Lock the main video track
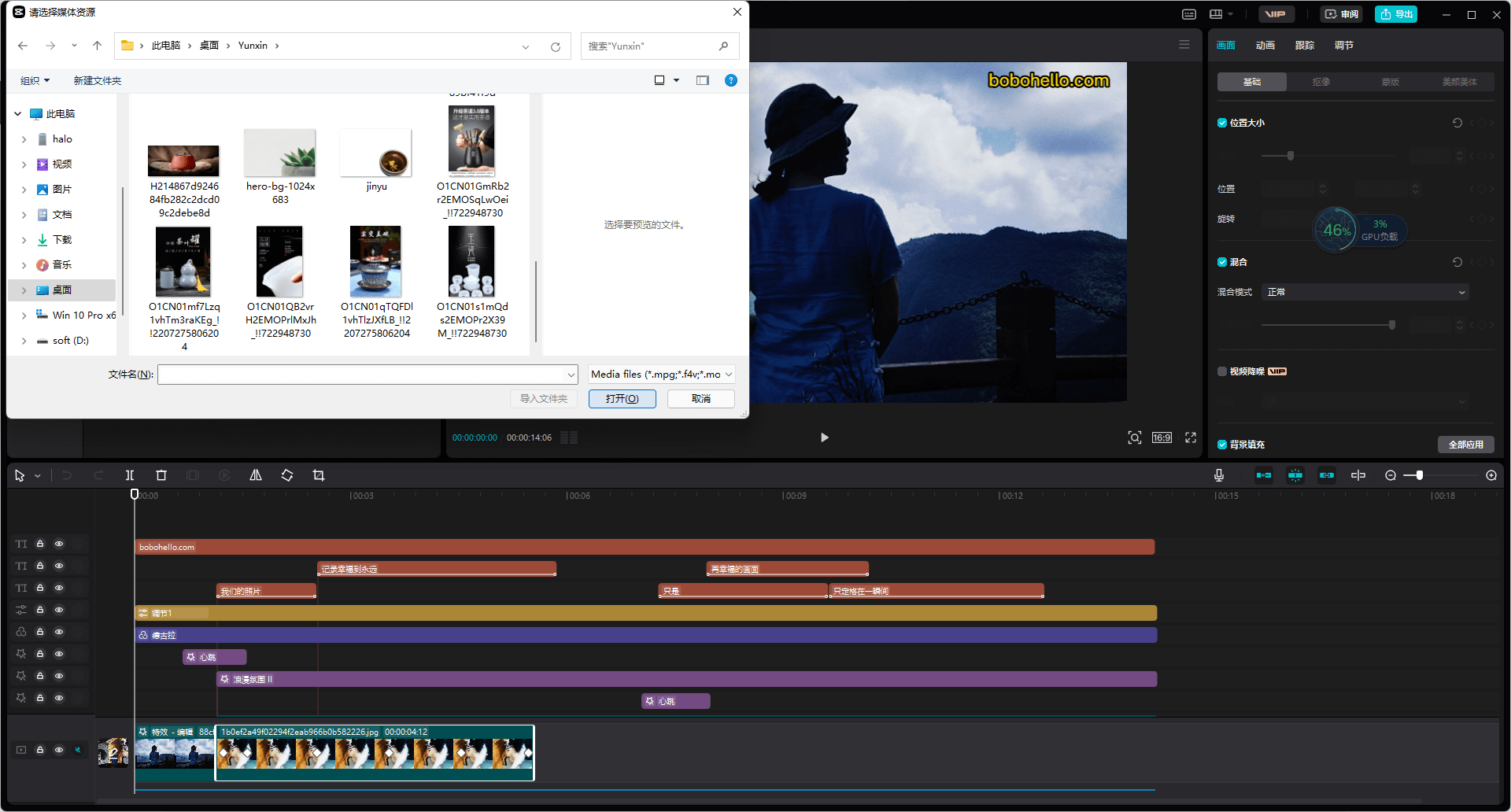The width and height of the screenshot is (1511, 812). click(40, 750)
